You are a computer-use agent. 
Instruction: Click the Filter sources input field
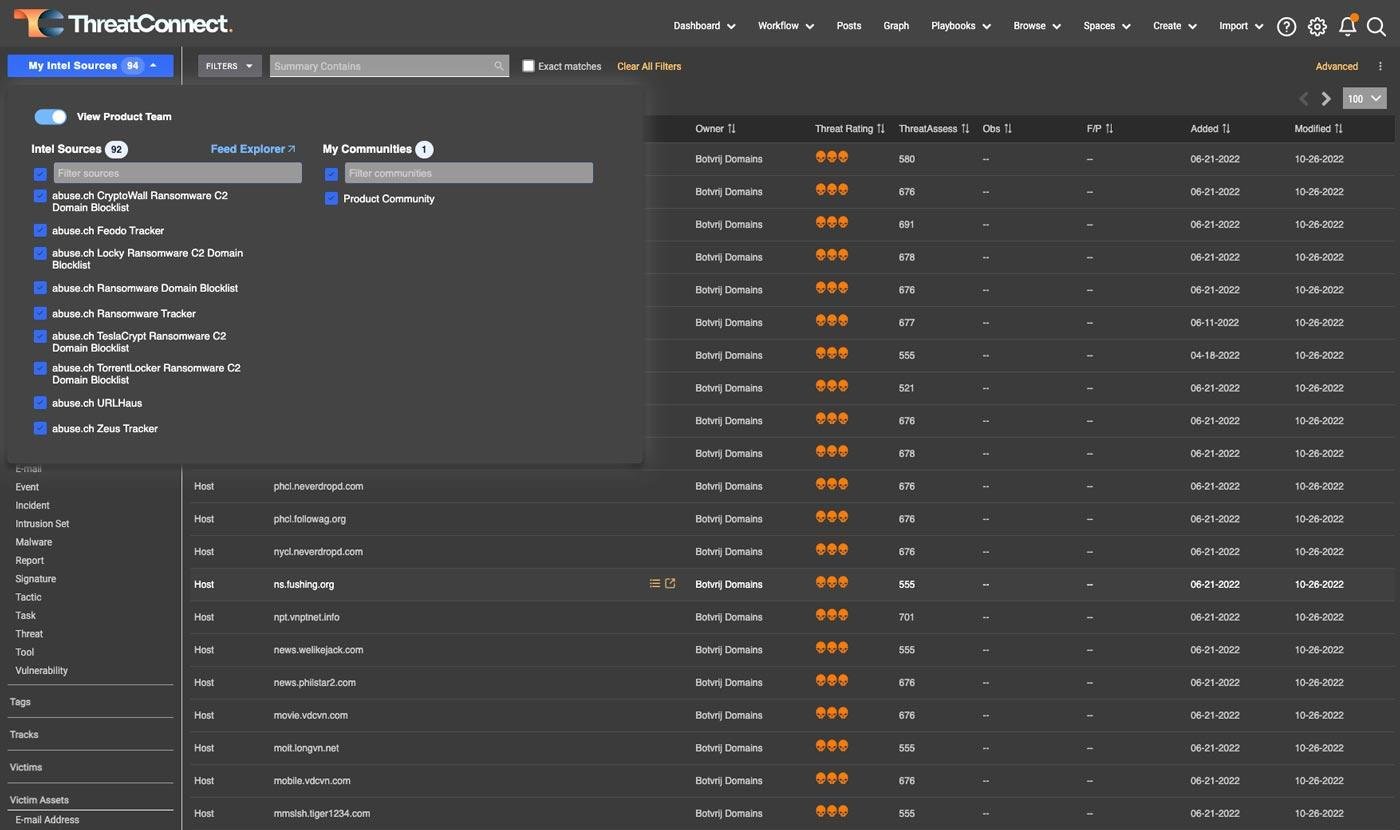point(177,173)
